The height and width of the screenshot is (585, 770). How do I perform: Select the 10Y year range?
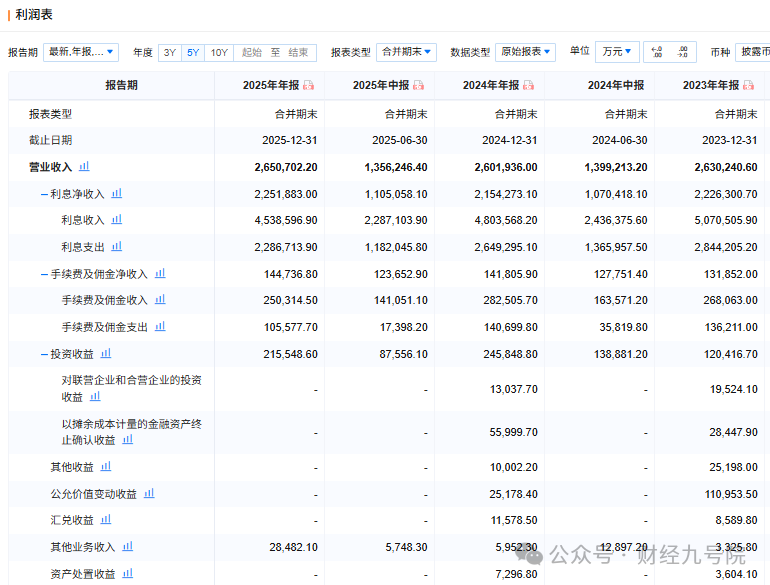coord(219,53)
